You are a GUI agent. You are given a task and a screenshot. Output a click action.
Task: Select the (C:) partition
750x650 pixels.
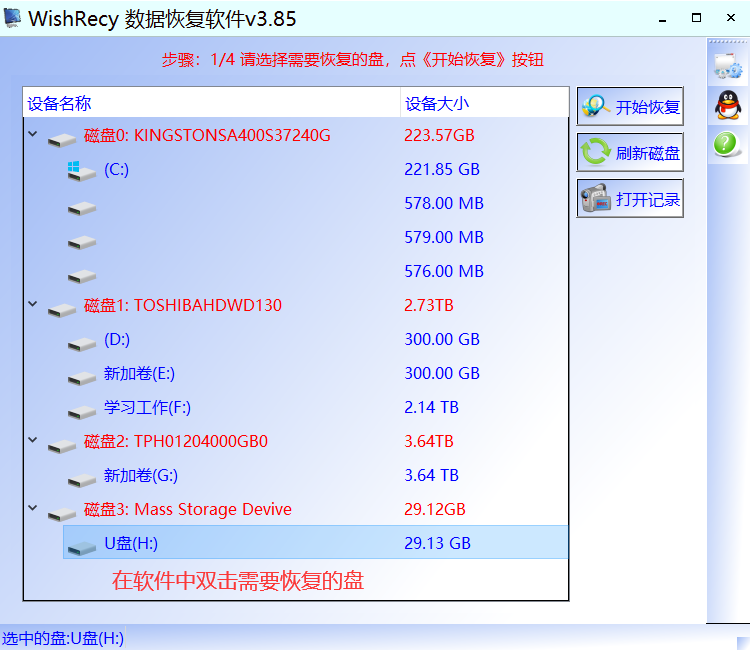click(116, 169)
